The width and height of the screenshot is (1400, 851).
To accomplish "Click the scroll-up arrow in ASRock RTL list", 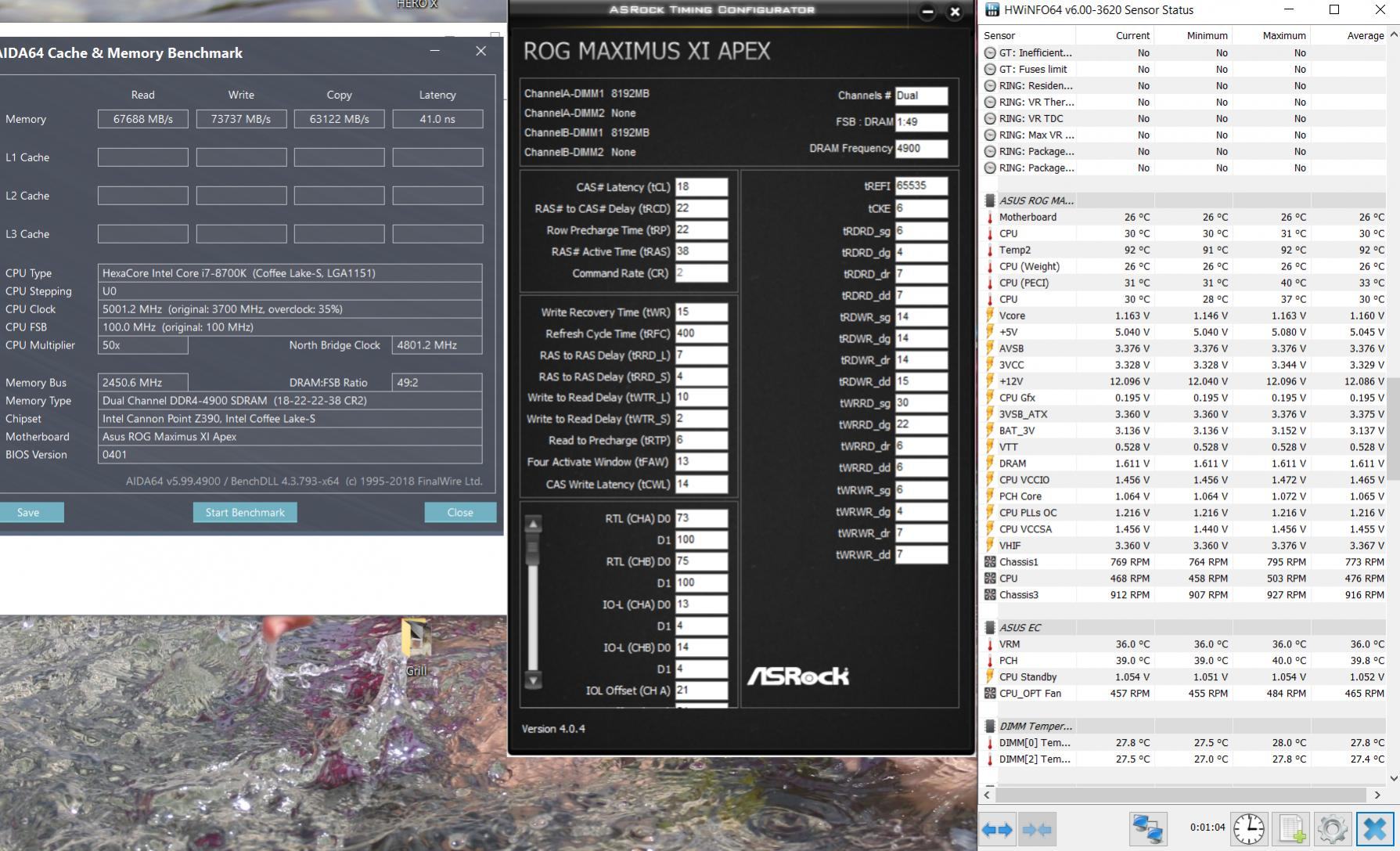I will pyautogui.click(x=533, y=525).
